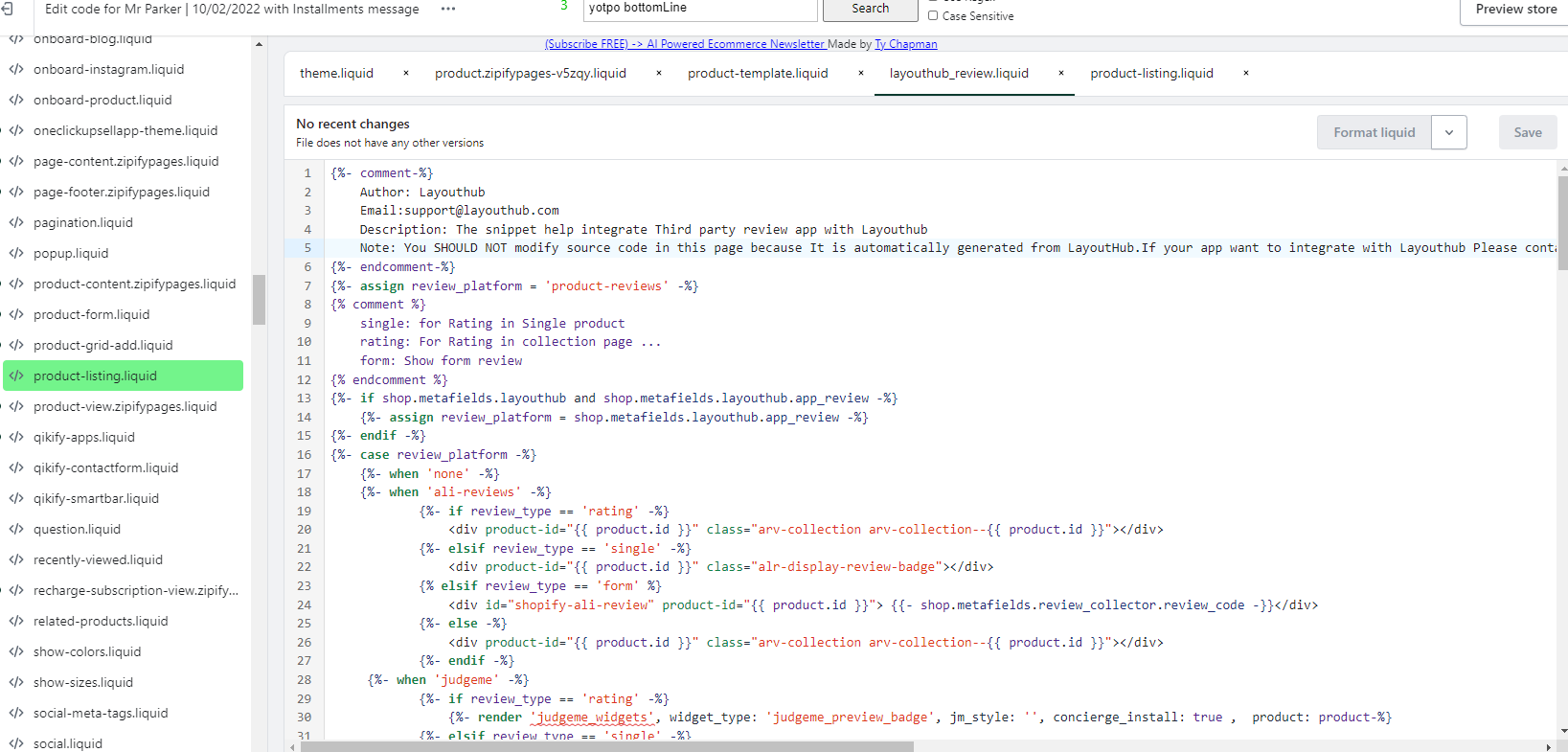
Task: Click the search field containing yotpo bottomLine
Action: pos(700,9)
